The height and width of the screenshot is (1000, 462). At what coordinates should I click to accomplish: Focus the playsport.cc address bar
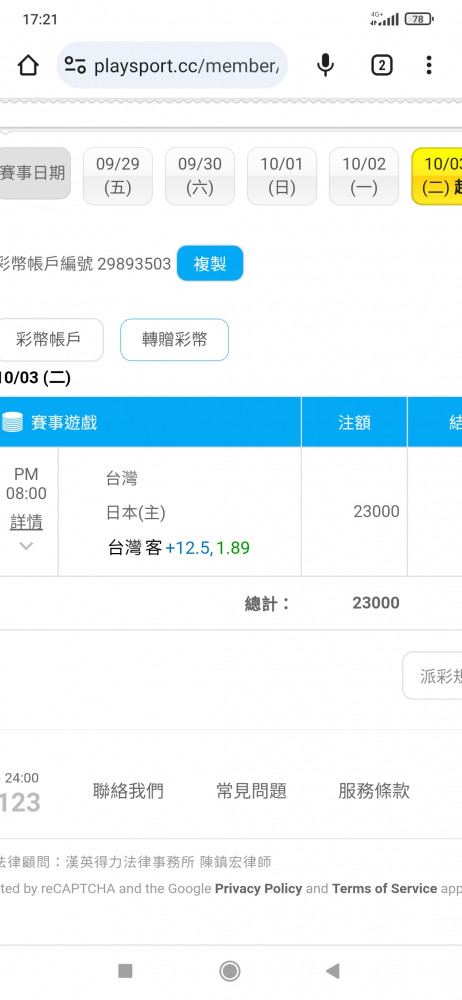pos(172,65)
